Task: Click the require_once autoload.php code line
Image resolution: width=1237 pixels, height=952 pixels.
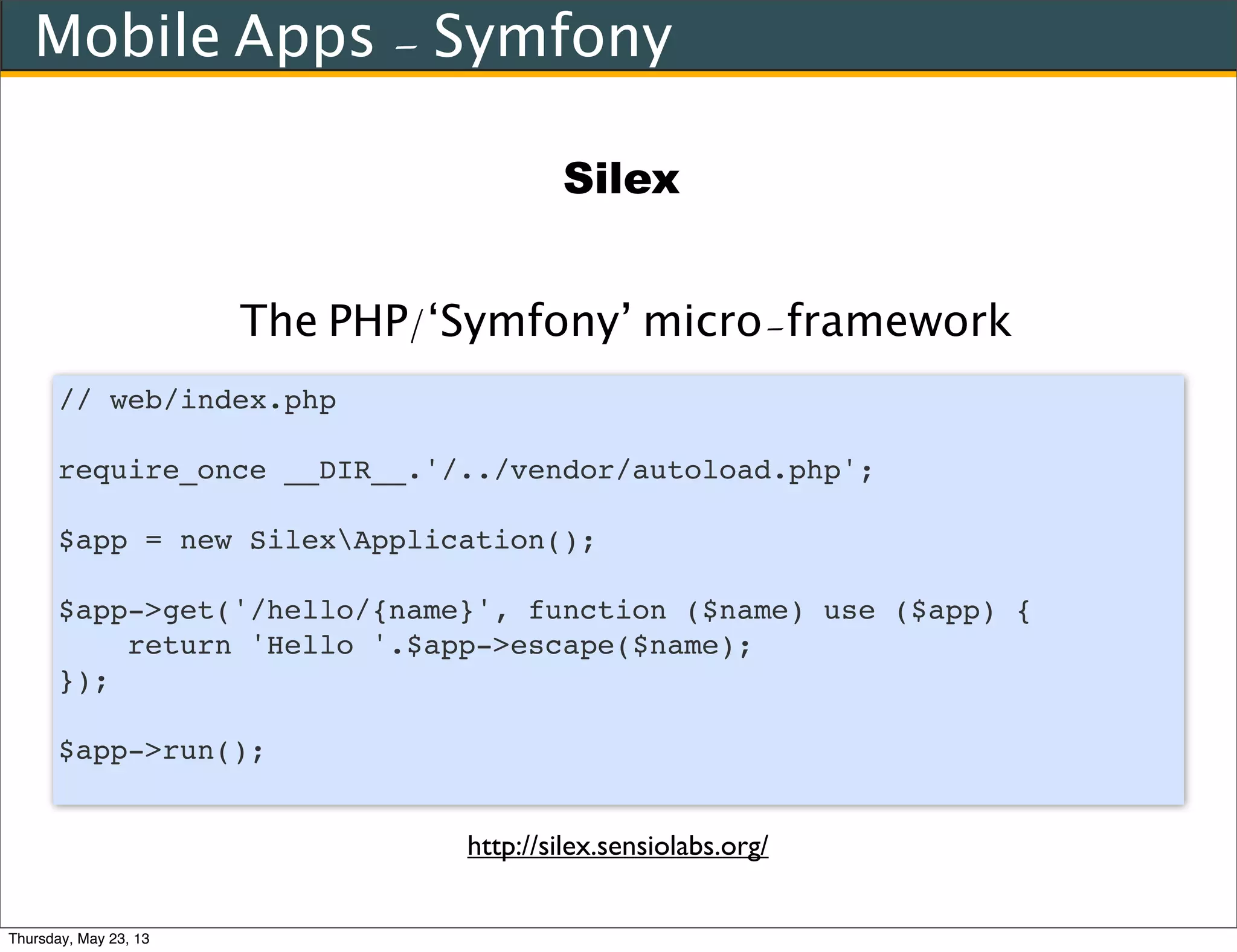Action: pos(466,471)
